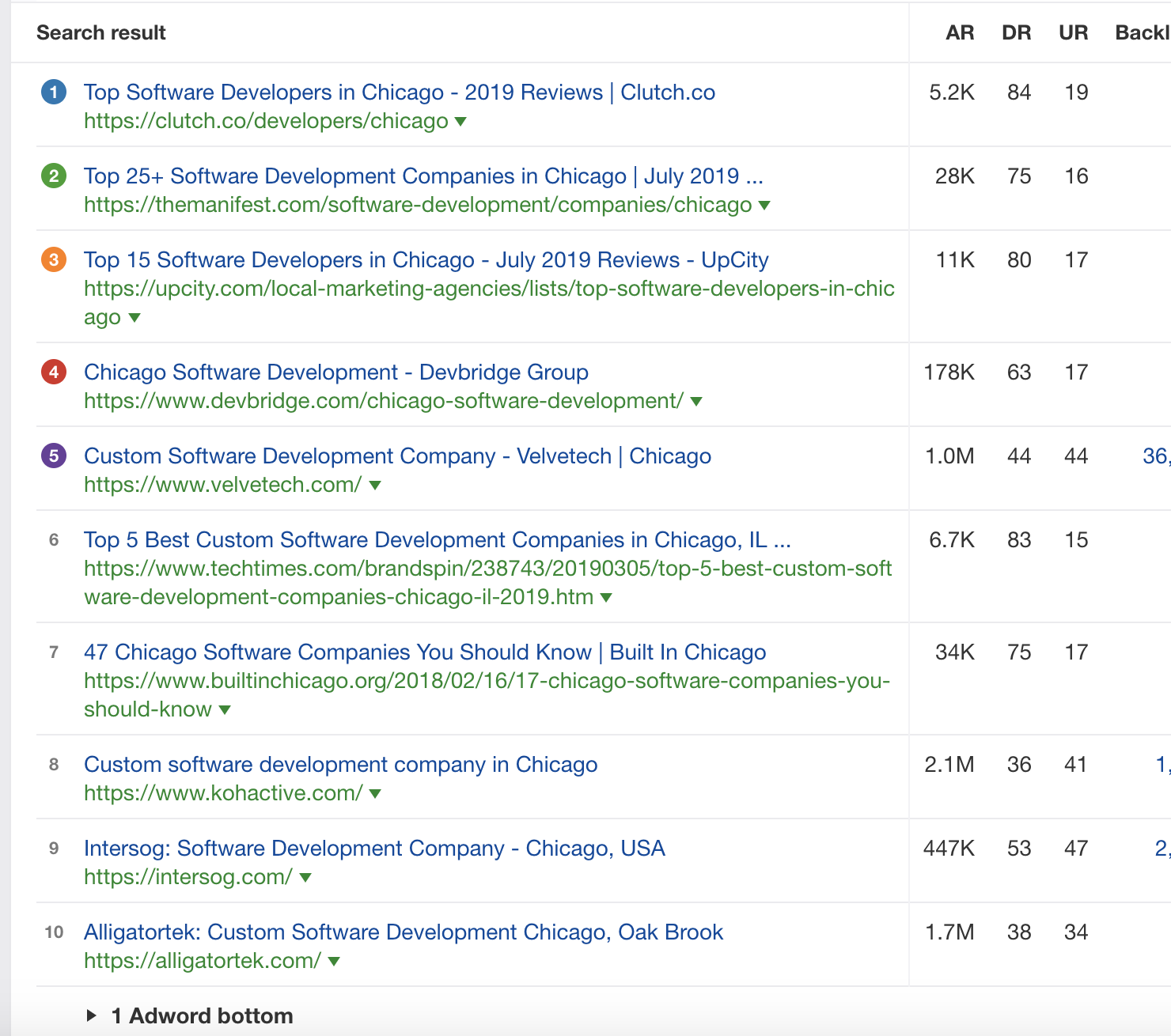Click the red position 4 badge
This screenshot has width=1171, height=1036.
(54, 372)
